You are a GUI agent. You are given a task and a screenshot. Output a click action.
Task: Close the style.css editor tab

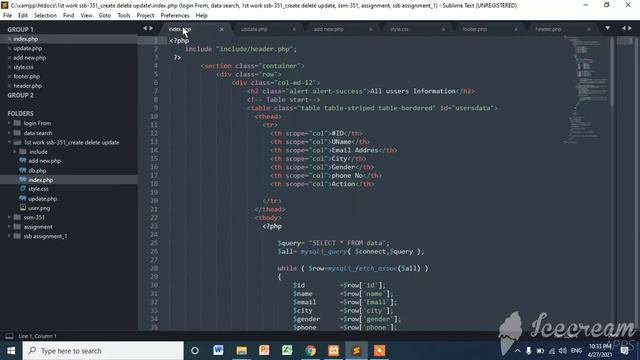coord(443,29)
